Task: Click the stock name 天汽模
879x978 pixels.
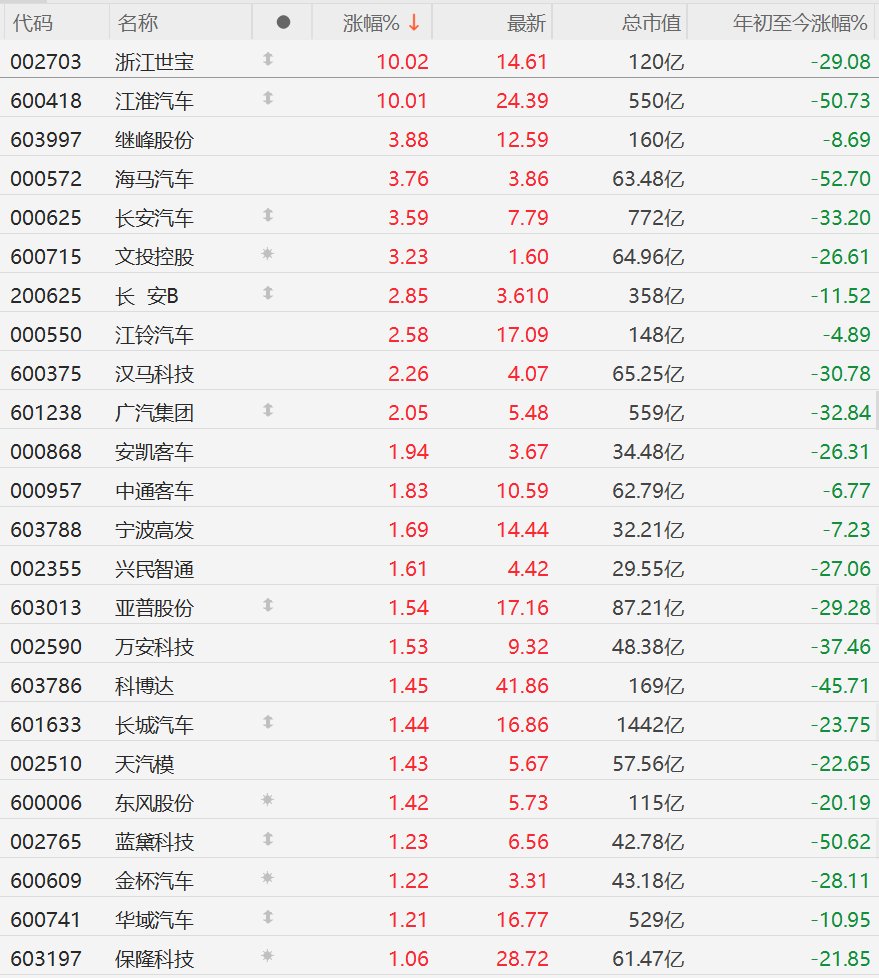Action: [x=145, y=764]
